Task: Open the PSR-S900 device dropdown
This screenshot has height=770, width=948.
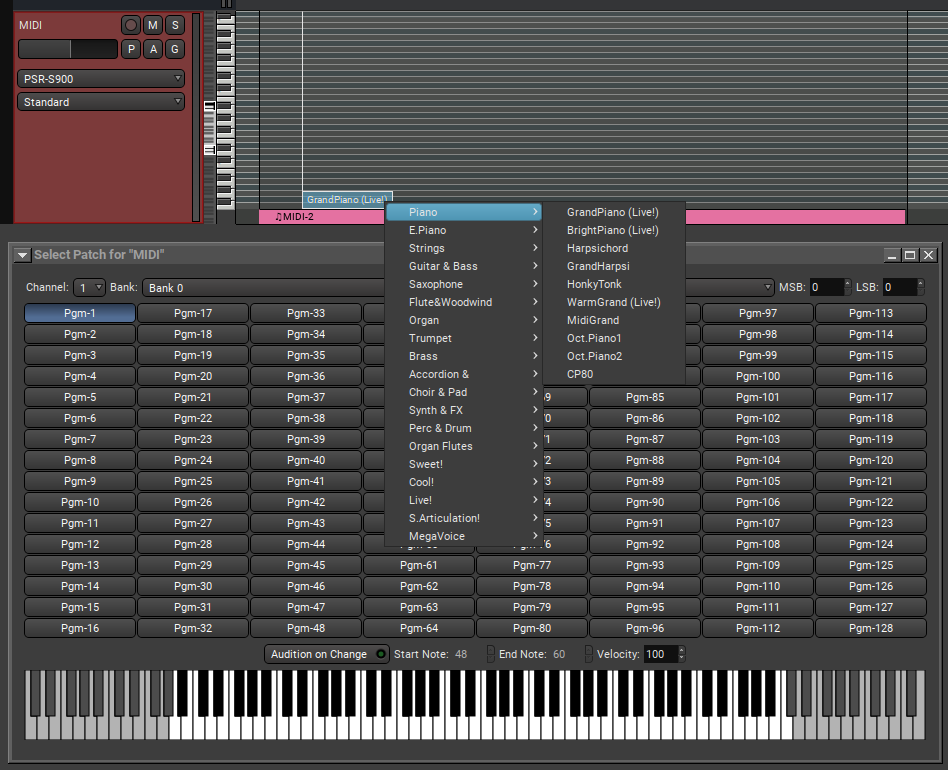Action: click(101, 79)
